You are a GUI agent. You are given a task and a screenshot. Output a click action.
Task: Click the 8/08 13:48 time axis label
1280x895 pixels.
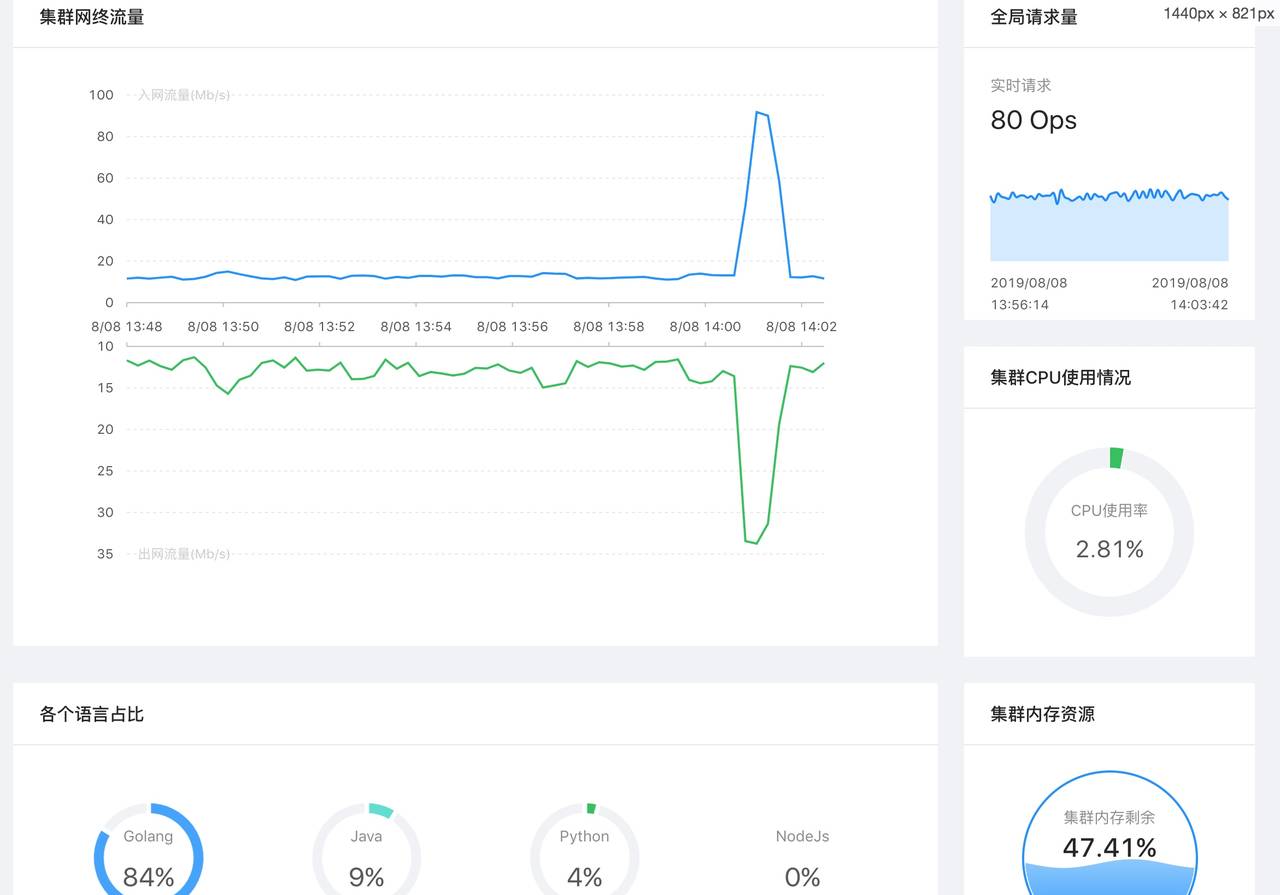pos(126,326)
